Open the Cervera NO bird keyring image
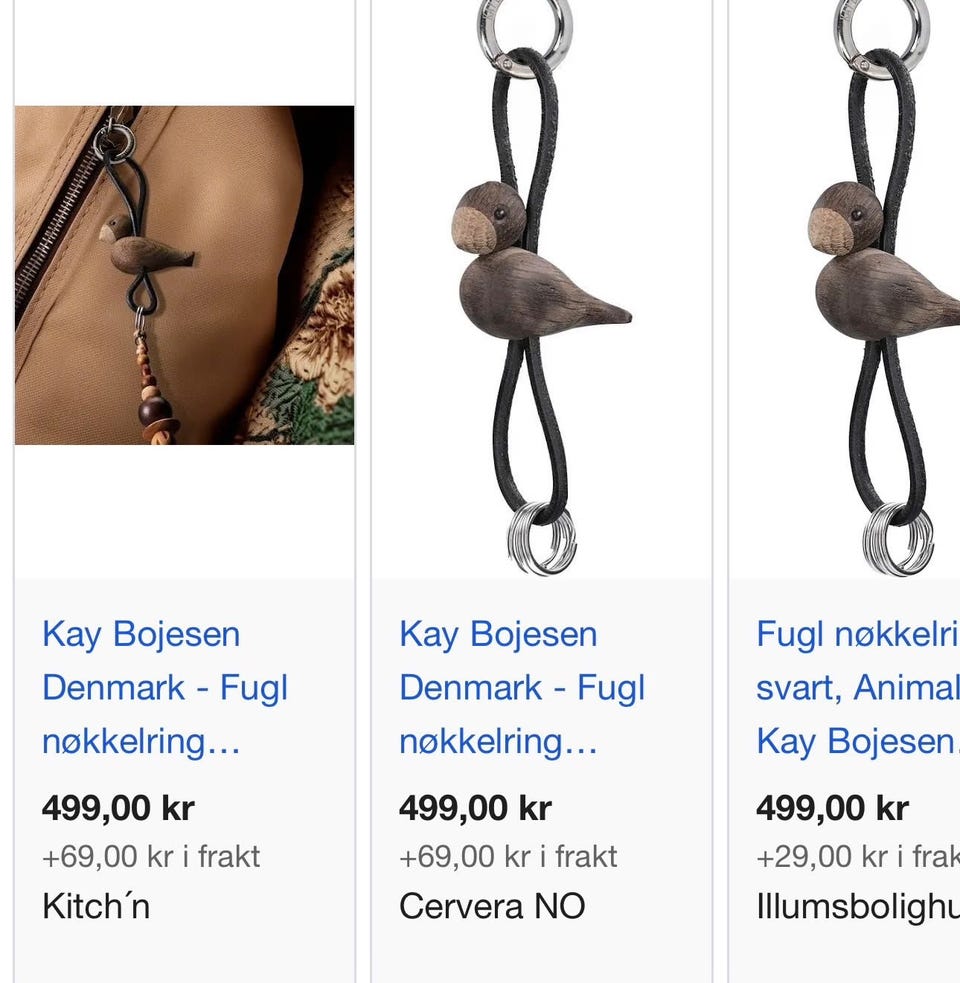This screenshot has height=983, width=960. pos(542,288)
